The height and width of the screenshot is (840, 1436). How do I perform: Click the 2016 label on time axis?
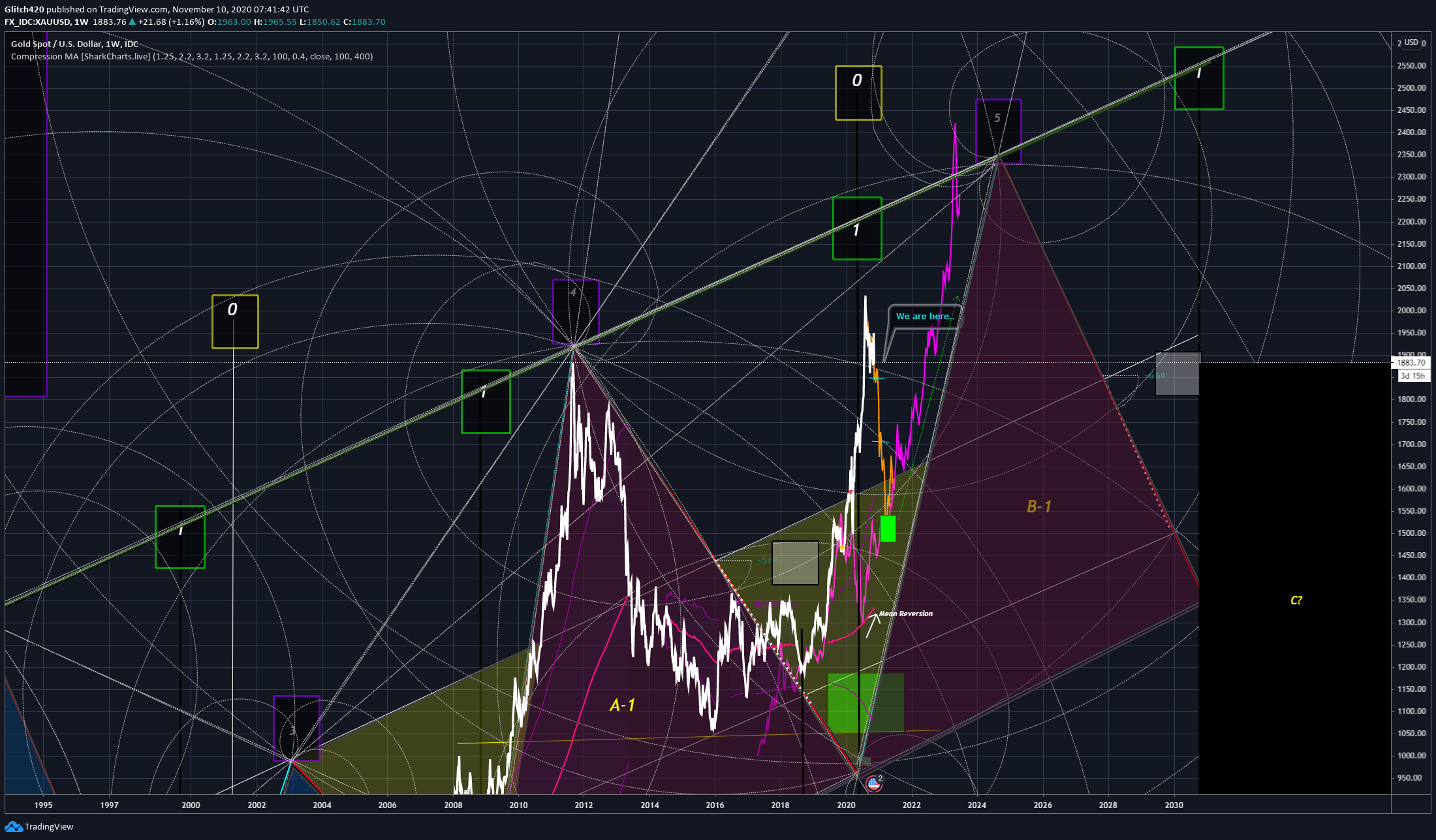pyautogui.click(x=715, y=805)
